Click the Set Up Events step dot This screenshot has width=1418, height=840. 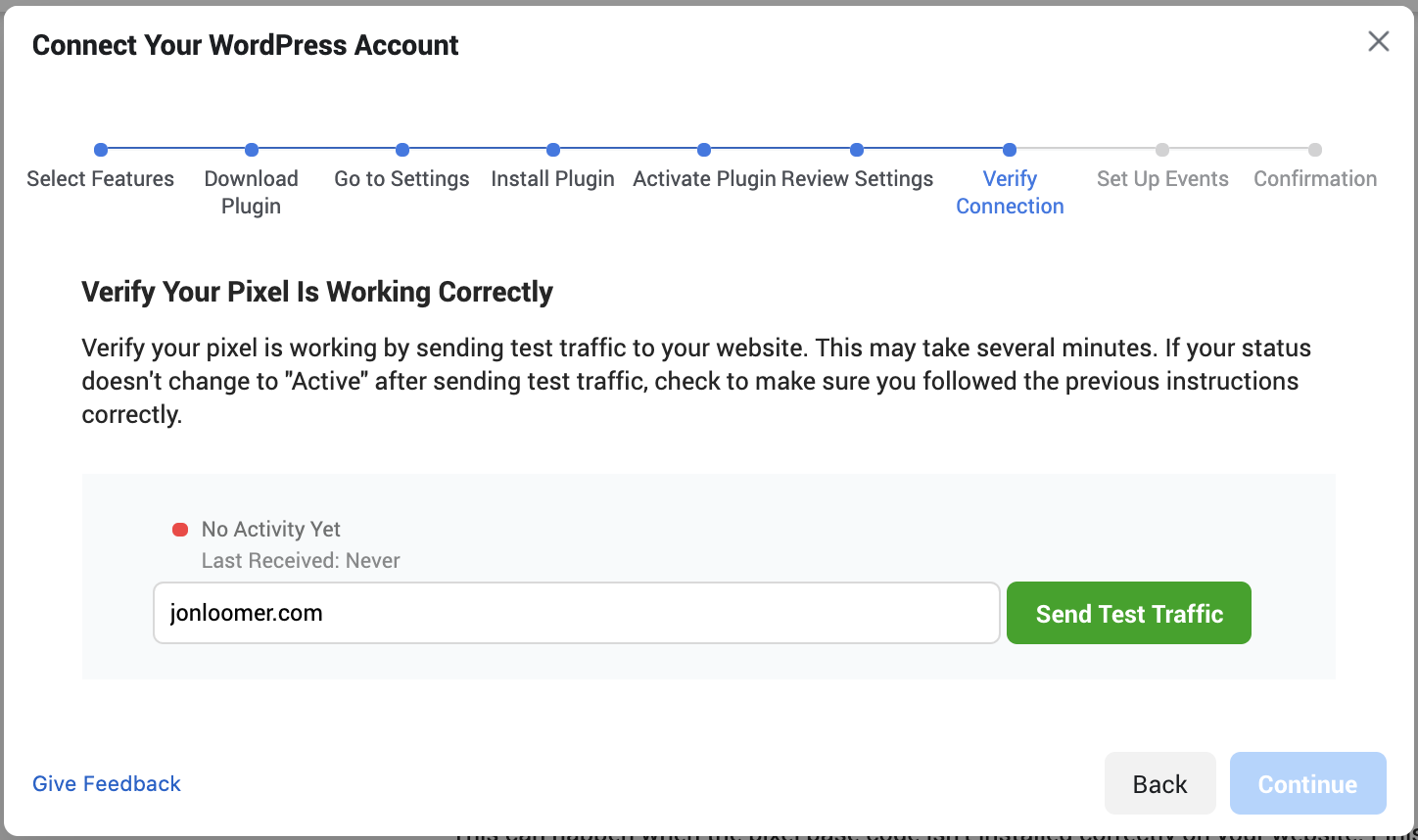pyautogui.click(x=1162, y=150)
